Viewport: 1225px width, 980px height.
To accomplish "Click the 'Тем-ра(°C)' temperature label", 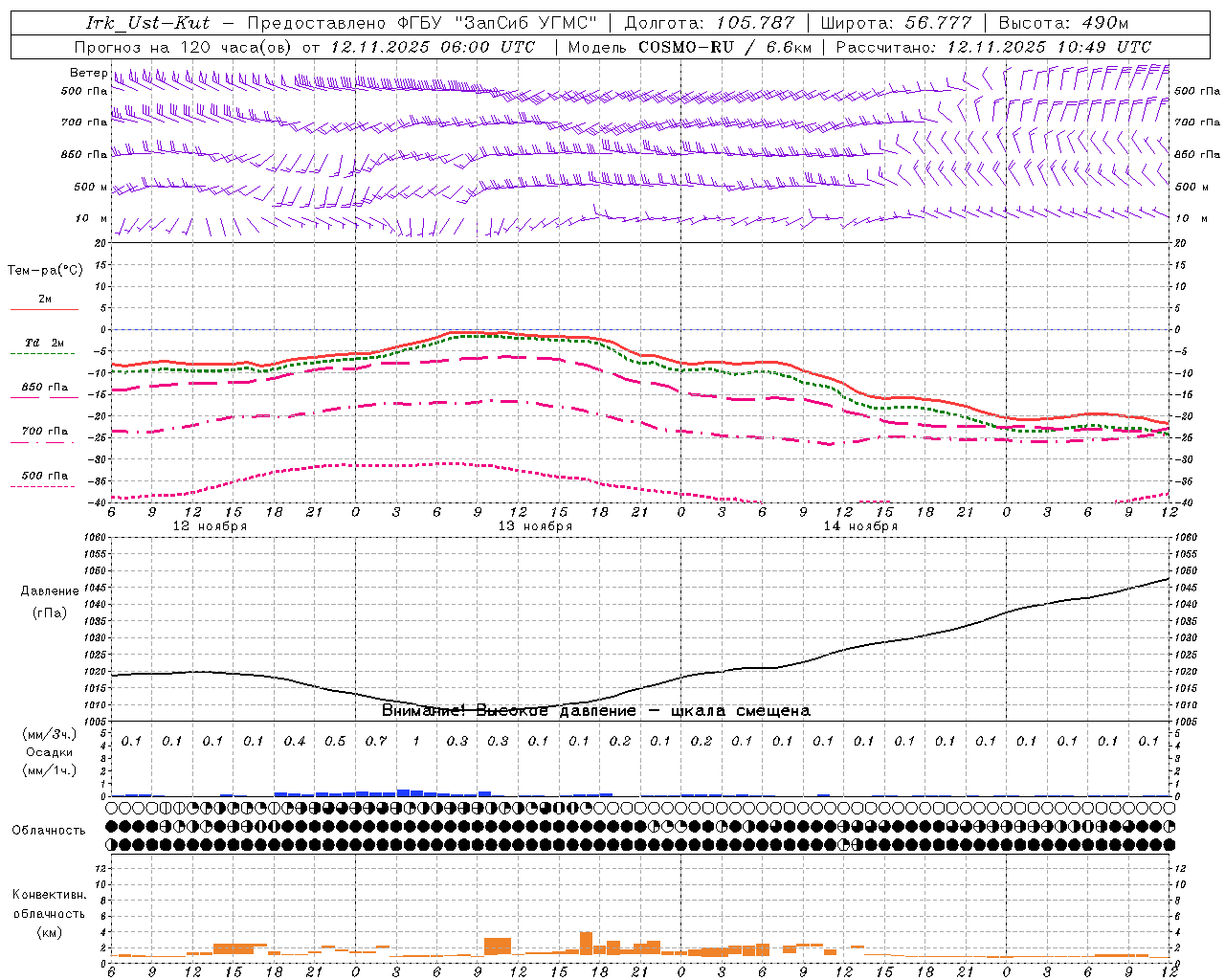I will 45,271.
